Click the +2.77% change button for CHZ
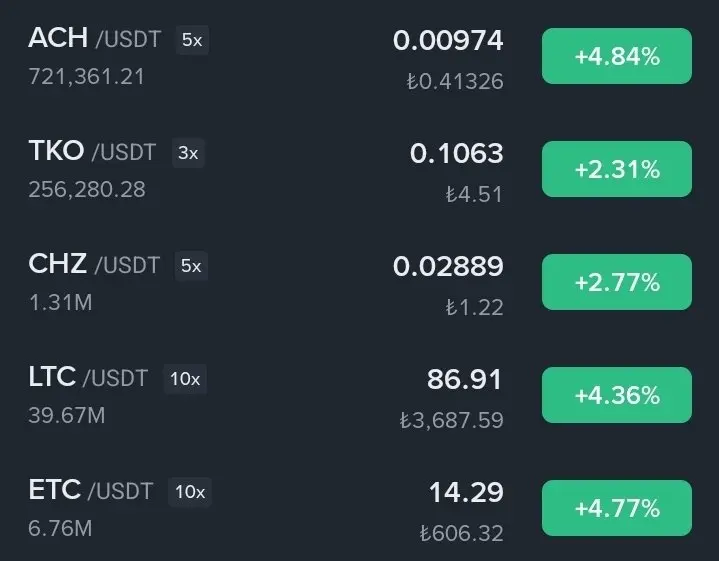Viewport: 719px width, 561px height. (x=617, y=282)
